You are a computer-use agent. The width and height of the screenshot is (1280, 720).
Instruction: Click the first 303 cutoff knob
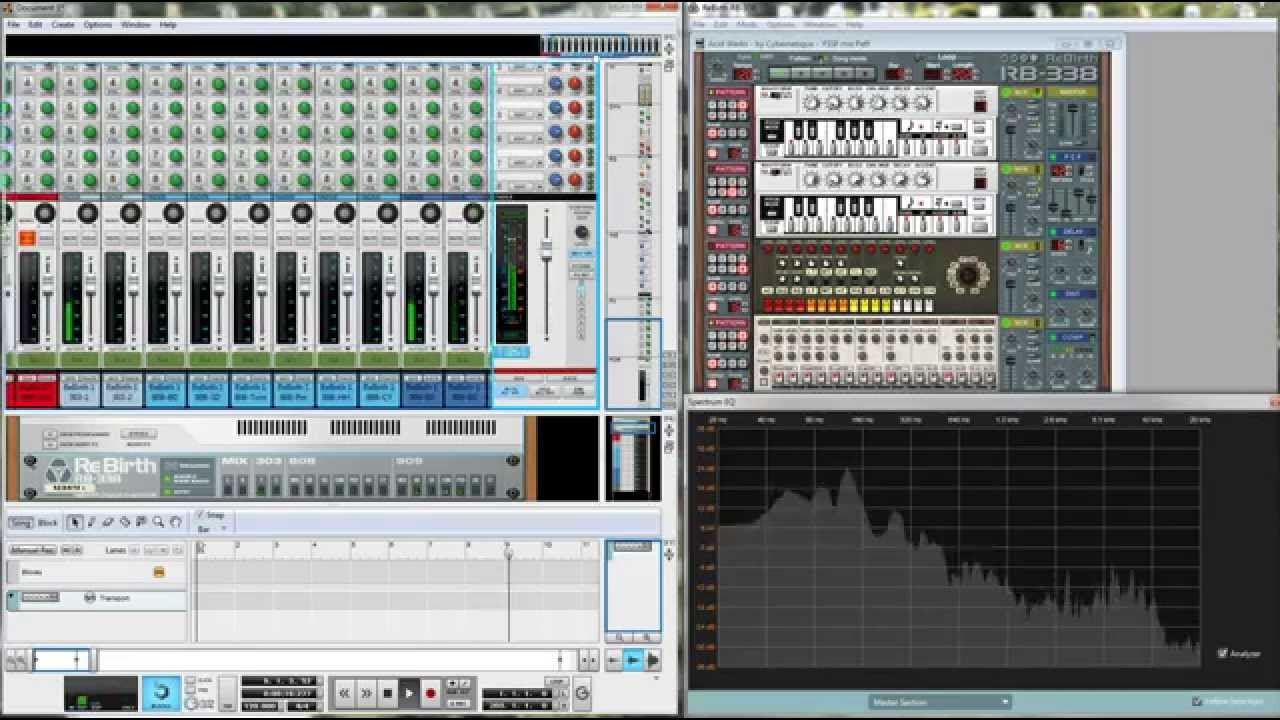coord(834,103)
